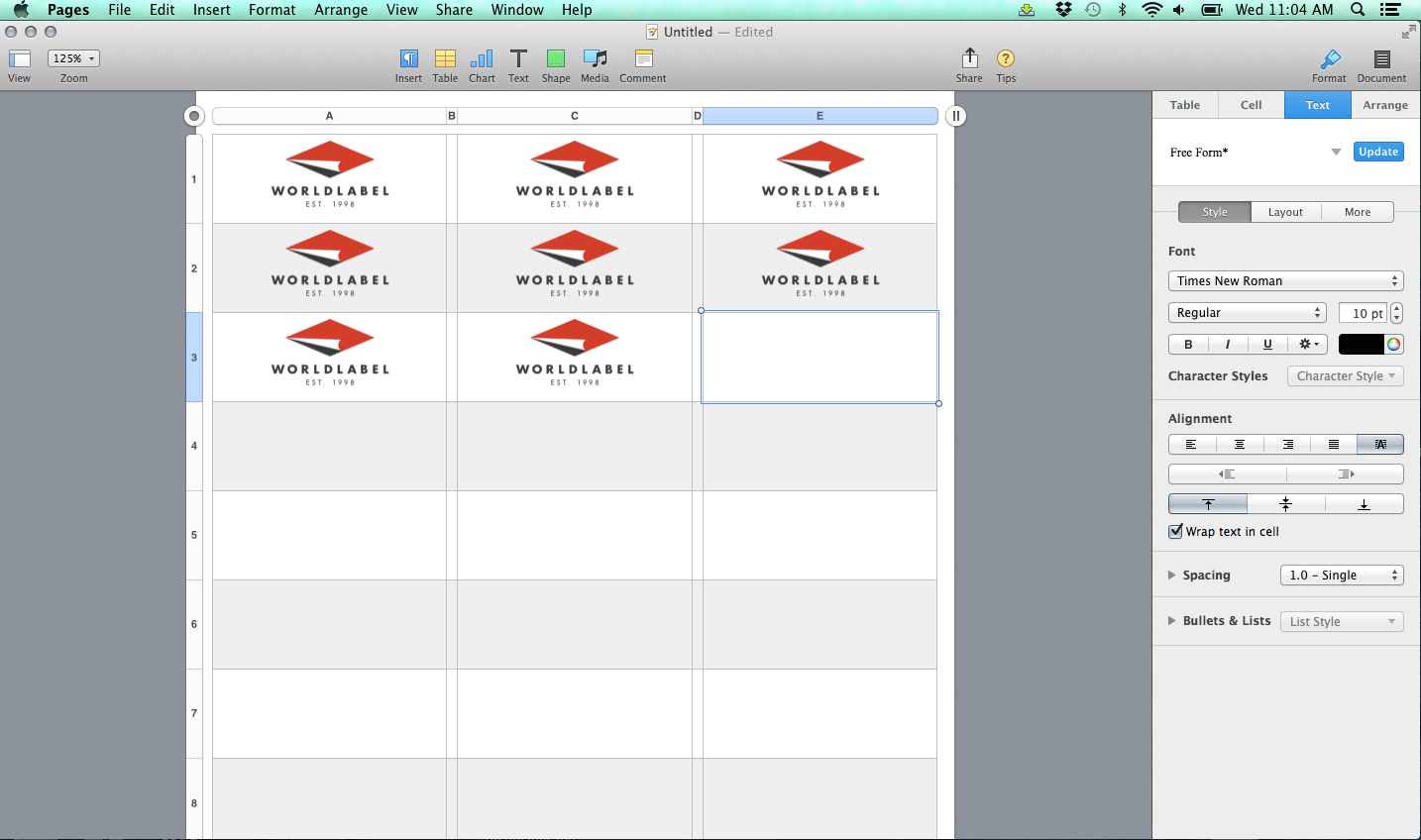Toggle the Format inspector brush icon
Image resolution: width=1421 pixels, height=840 pixels.
point(1330,58)
